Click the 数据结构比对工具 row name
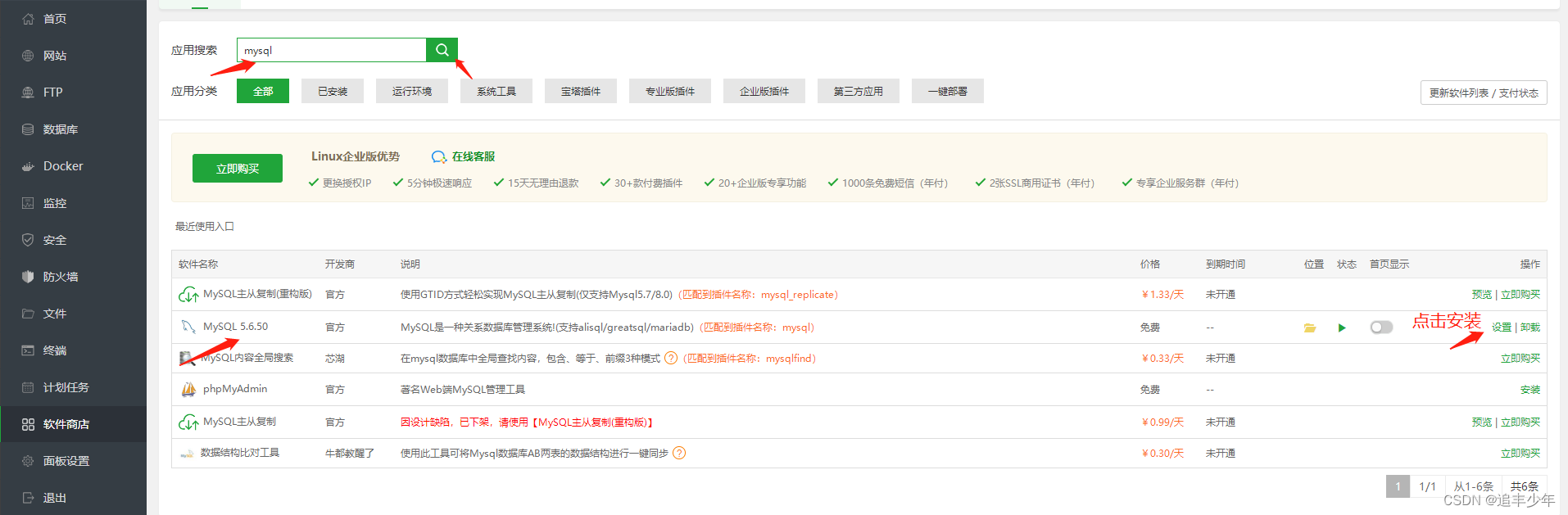The image size is (1568, 515). click(240, 453)
